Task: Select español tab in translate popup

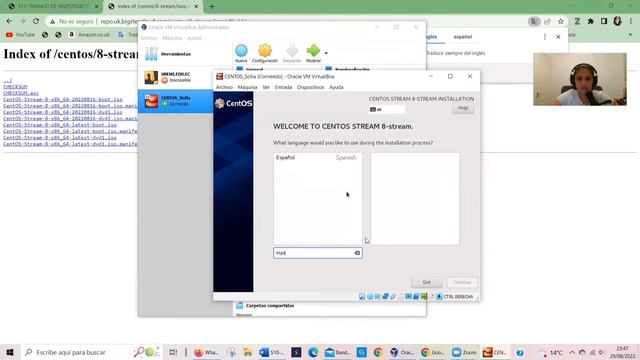Action: [463, 37]
